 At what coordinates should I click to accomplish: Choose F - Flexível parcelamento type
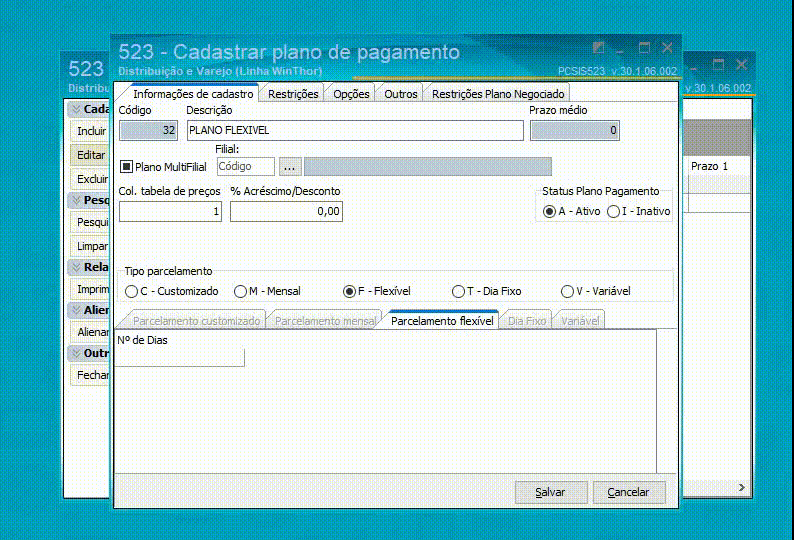(349, 291)
